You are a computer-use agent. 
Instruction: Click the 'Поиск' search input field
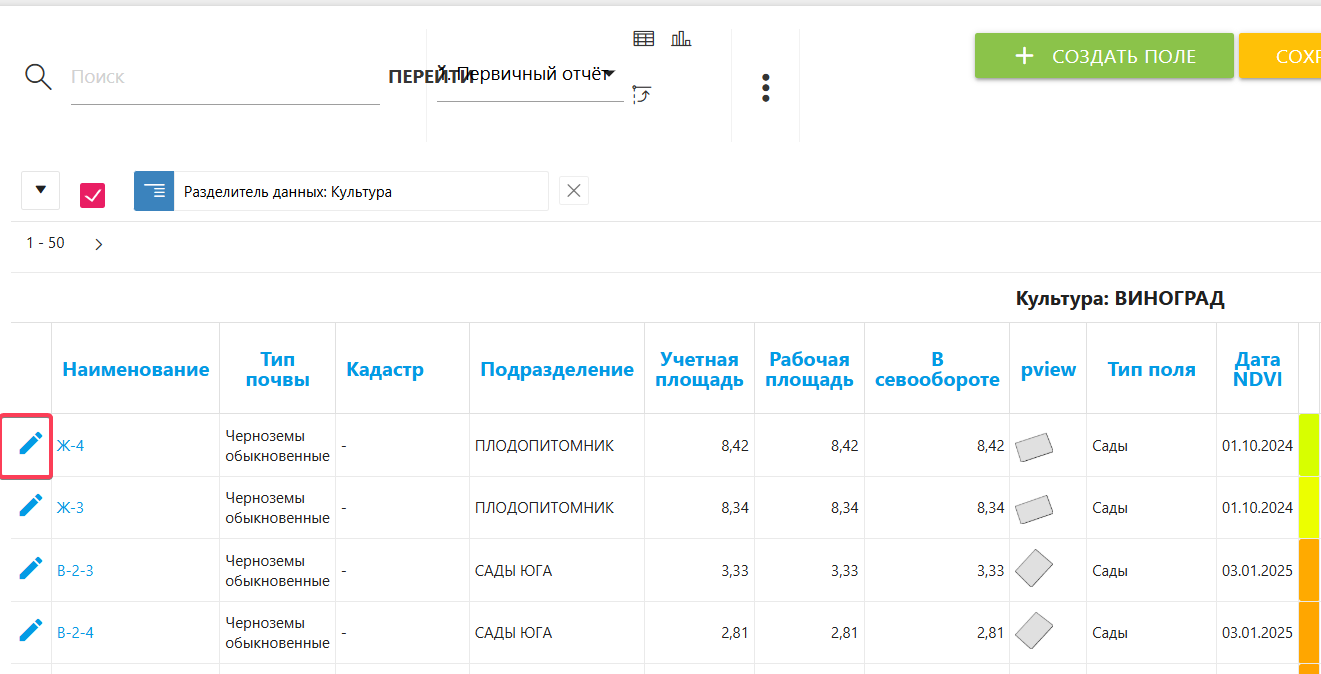coord(225,77)
